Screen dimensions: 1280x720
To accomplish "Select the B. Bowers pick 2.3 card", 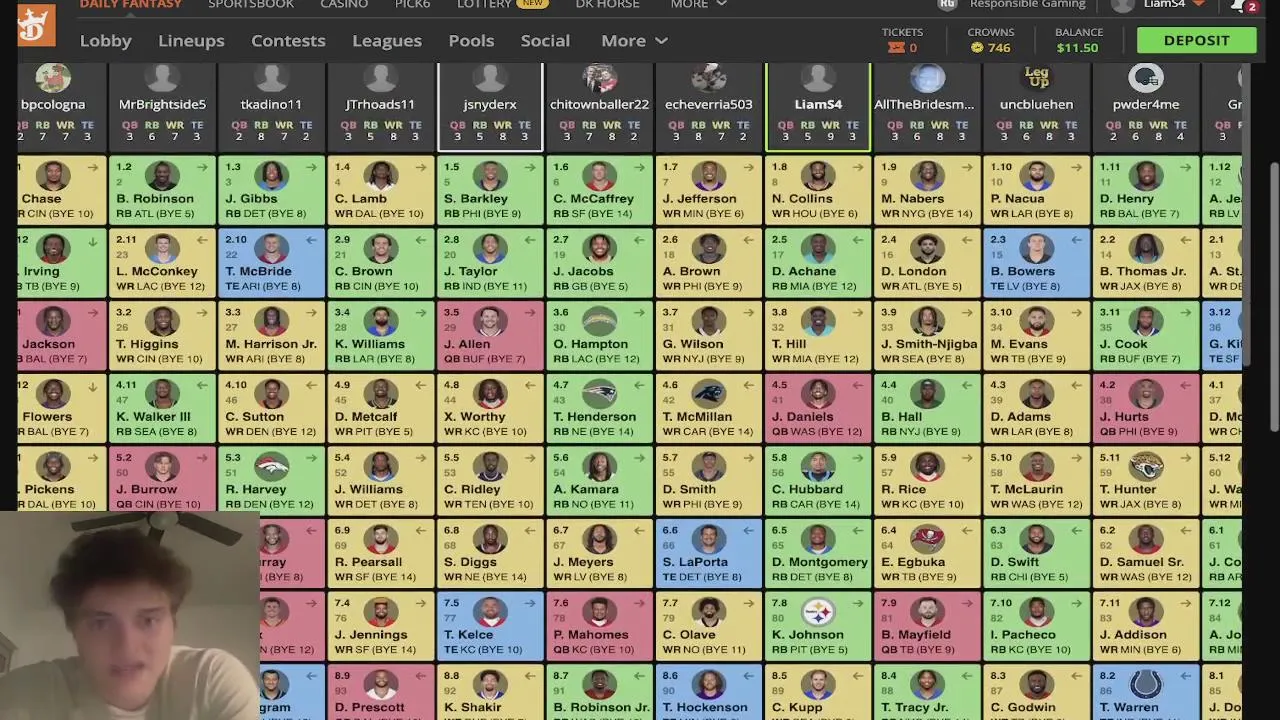I will pos(1036,262).
